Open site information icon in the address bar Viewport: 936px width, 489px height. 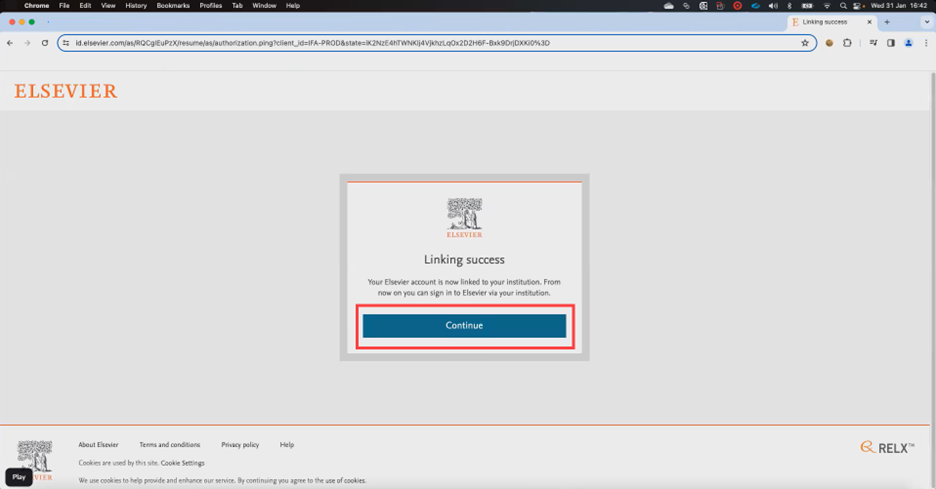[66, 43]
